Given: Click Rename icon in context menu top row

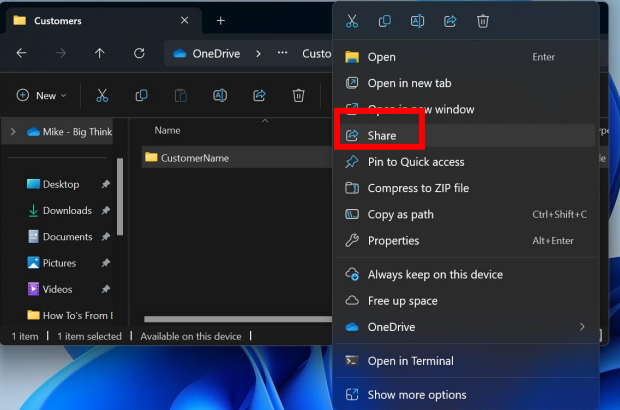Looking at the screenshot, I should 417,21.
